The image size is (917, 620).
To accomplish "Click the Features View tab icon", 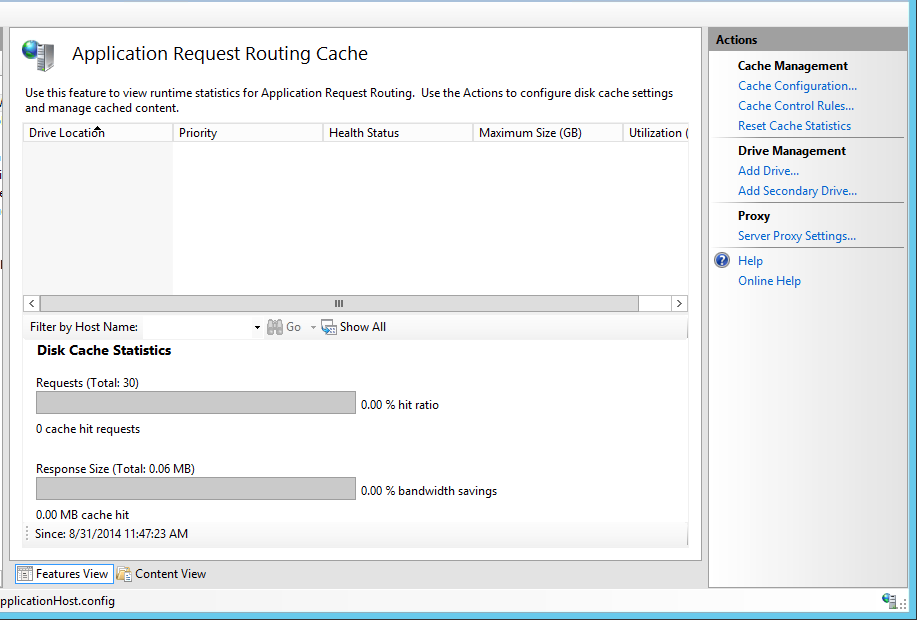I will click(25, 574).
